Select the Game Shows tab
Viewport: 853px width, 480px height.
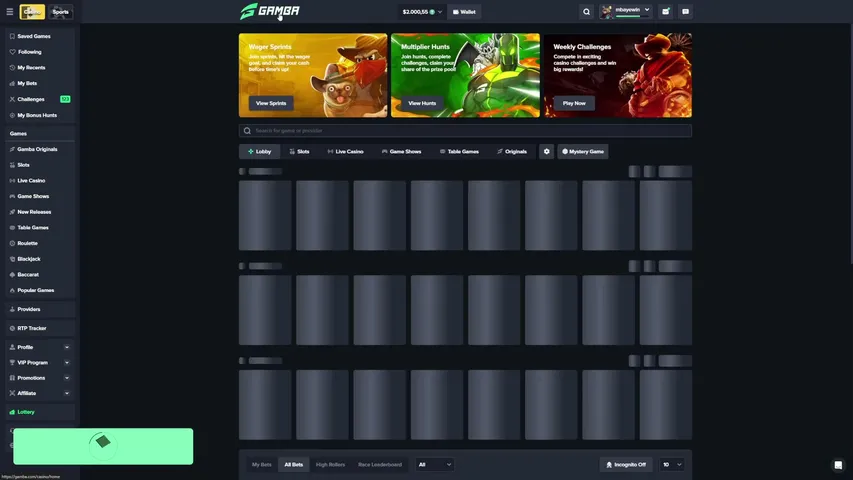(401, 152)
